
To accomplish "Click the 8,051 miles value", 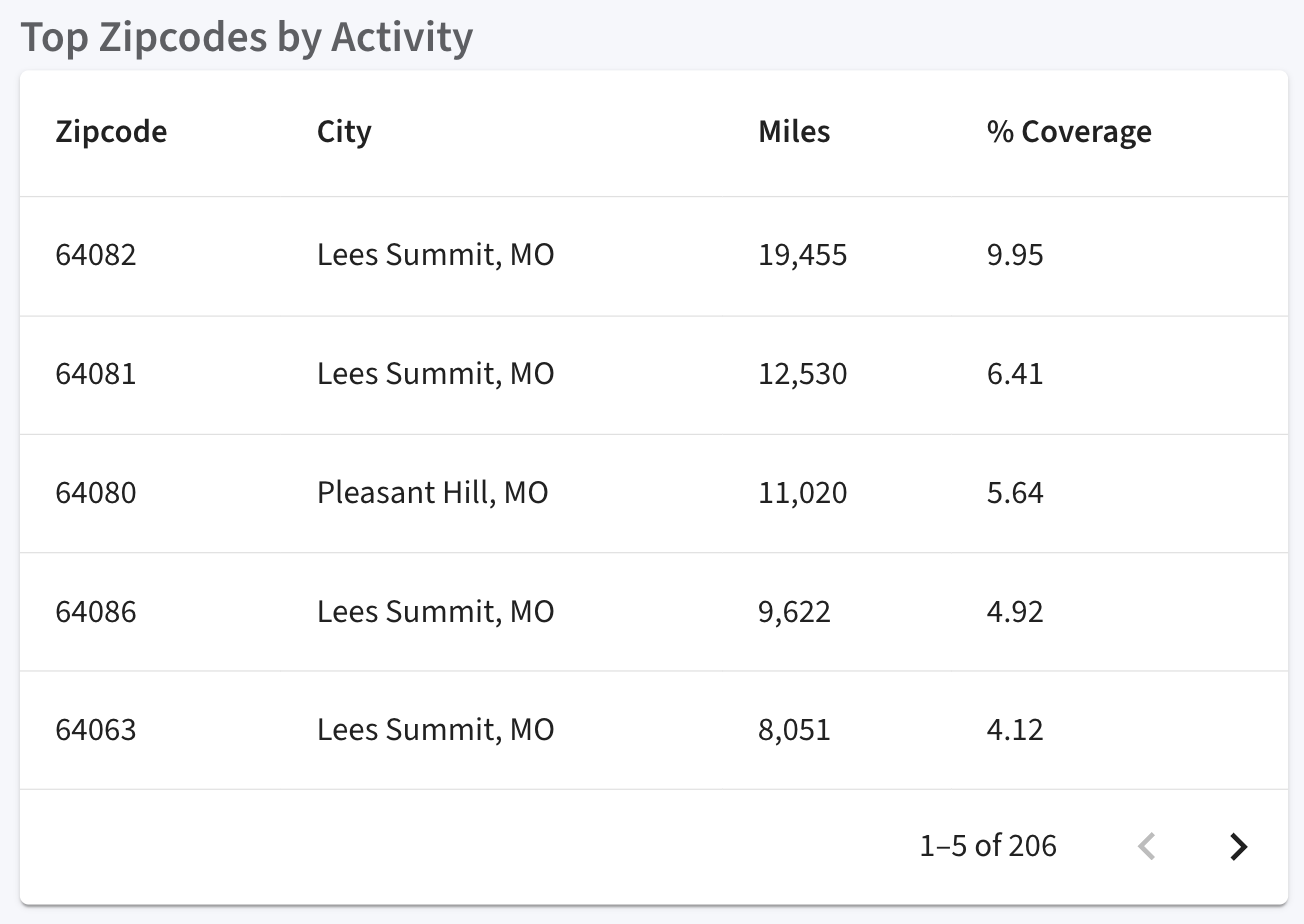I will 794,730.
